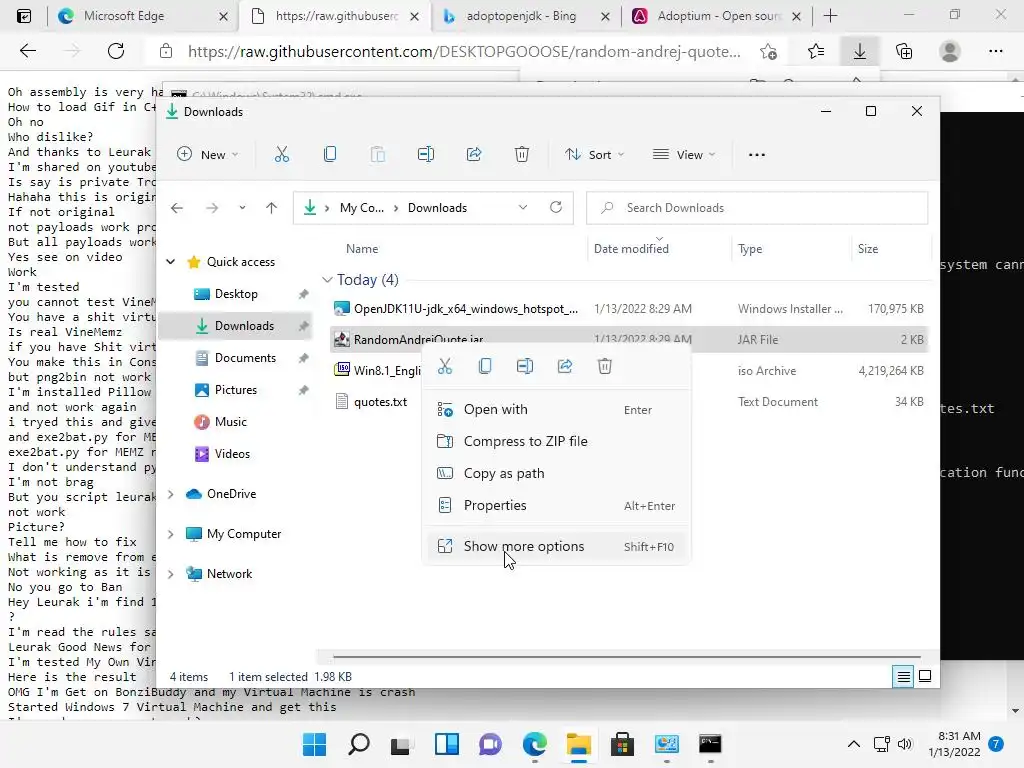Open Widgets from taskbar

pos(447,744)
